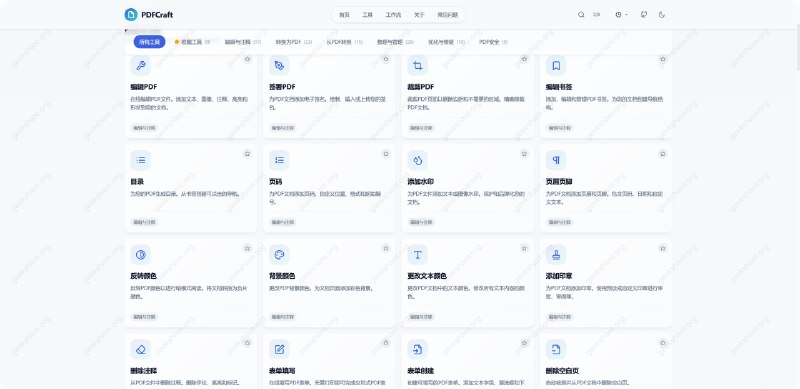Click the 表单填写 pencil-square icon
800x389 pixels.
coord(279,349)
